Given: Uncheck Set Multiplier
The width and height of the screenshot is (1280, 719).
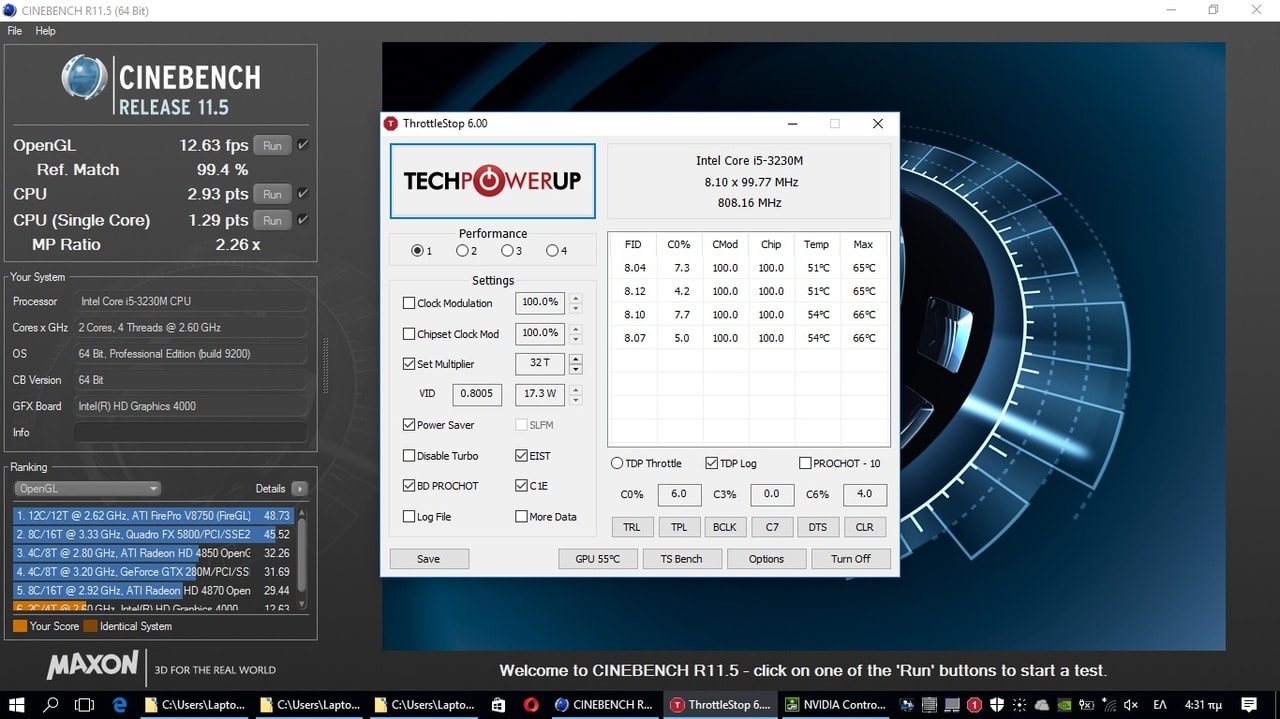Looking at the screenshot, I should (x=409, y=364).
